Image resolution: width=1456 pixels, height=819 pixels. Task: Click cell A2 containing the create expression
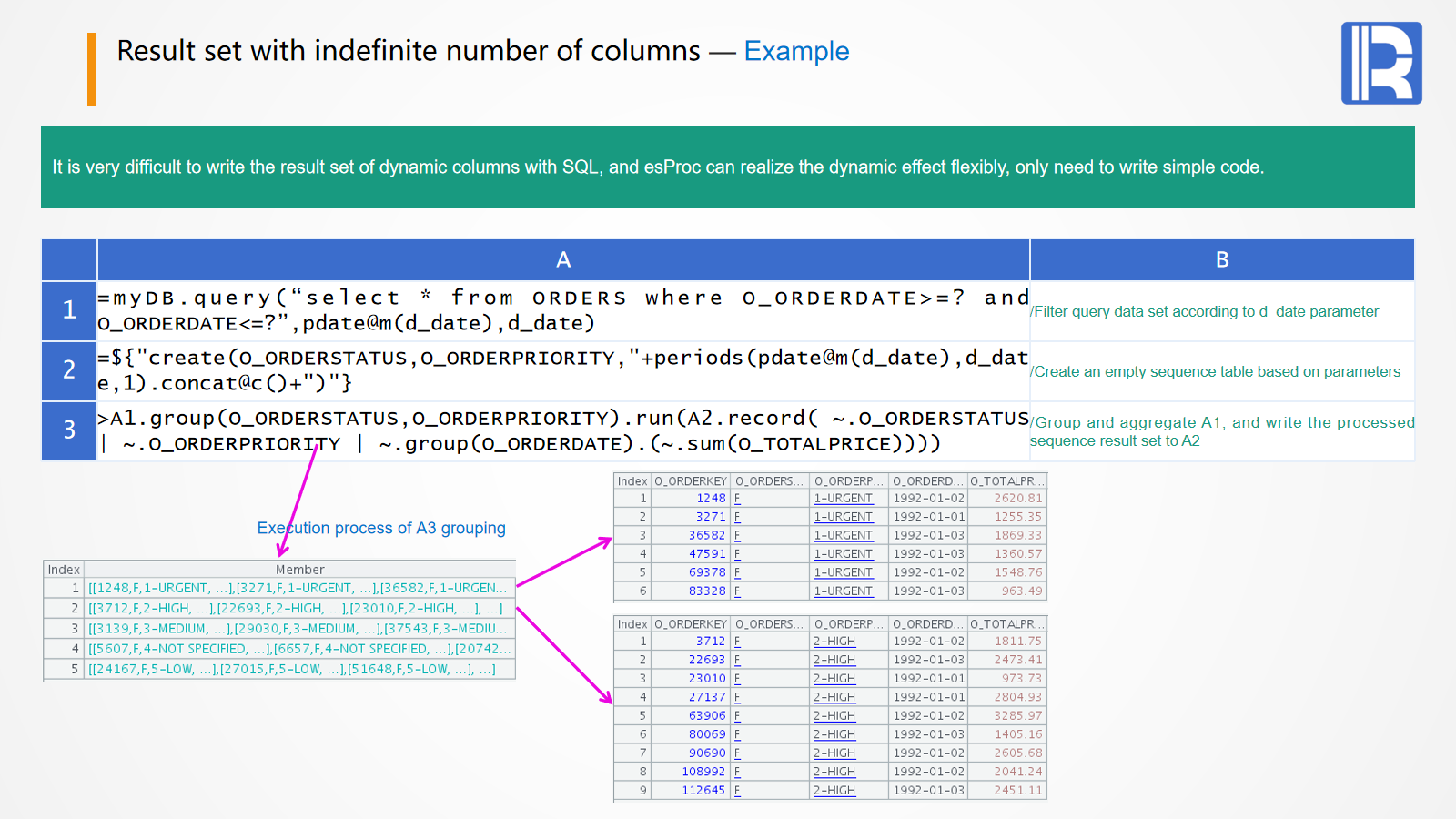[x=563, y=370]
